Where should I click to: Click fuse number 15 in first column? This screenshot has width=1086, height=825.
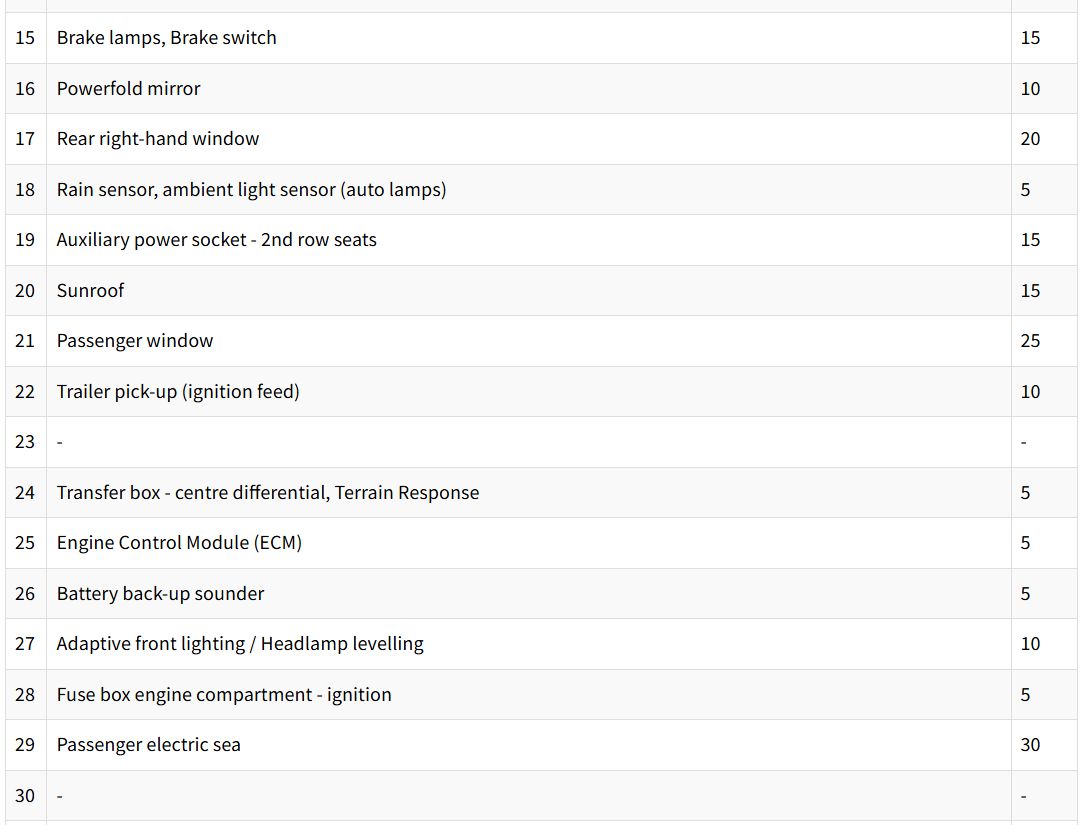[25, 38]
